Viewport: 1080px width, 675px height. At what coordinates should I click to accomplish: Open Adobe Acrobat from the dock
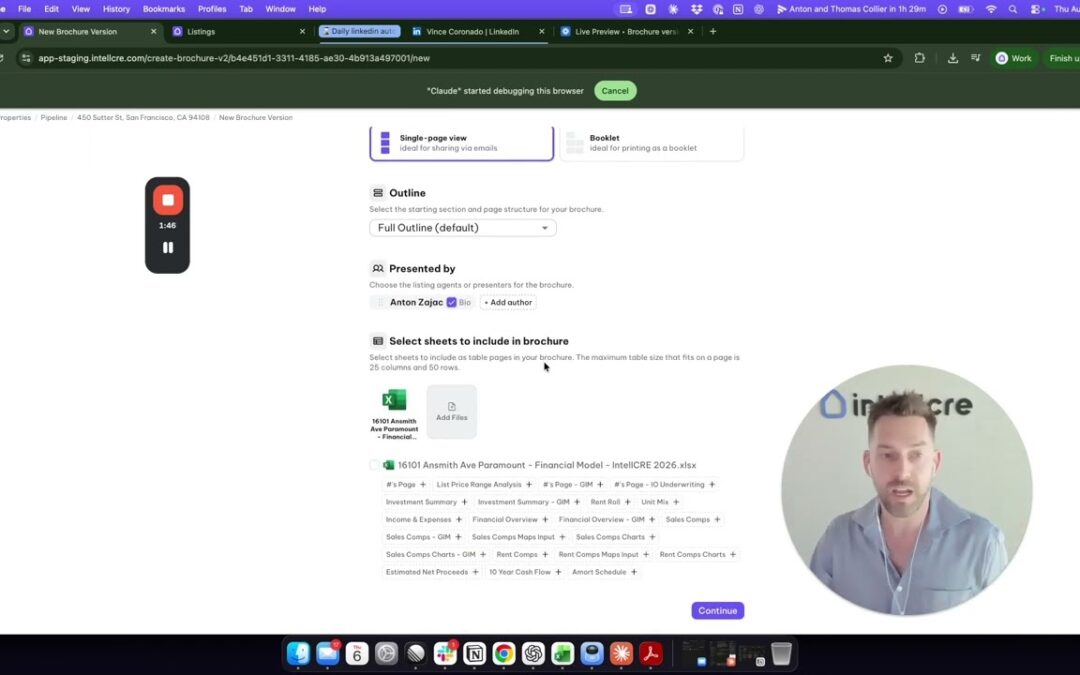tap(650, 653)
